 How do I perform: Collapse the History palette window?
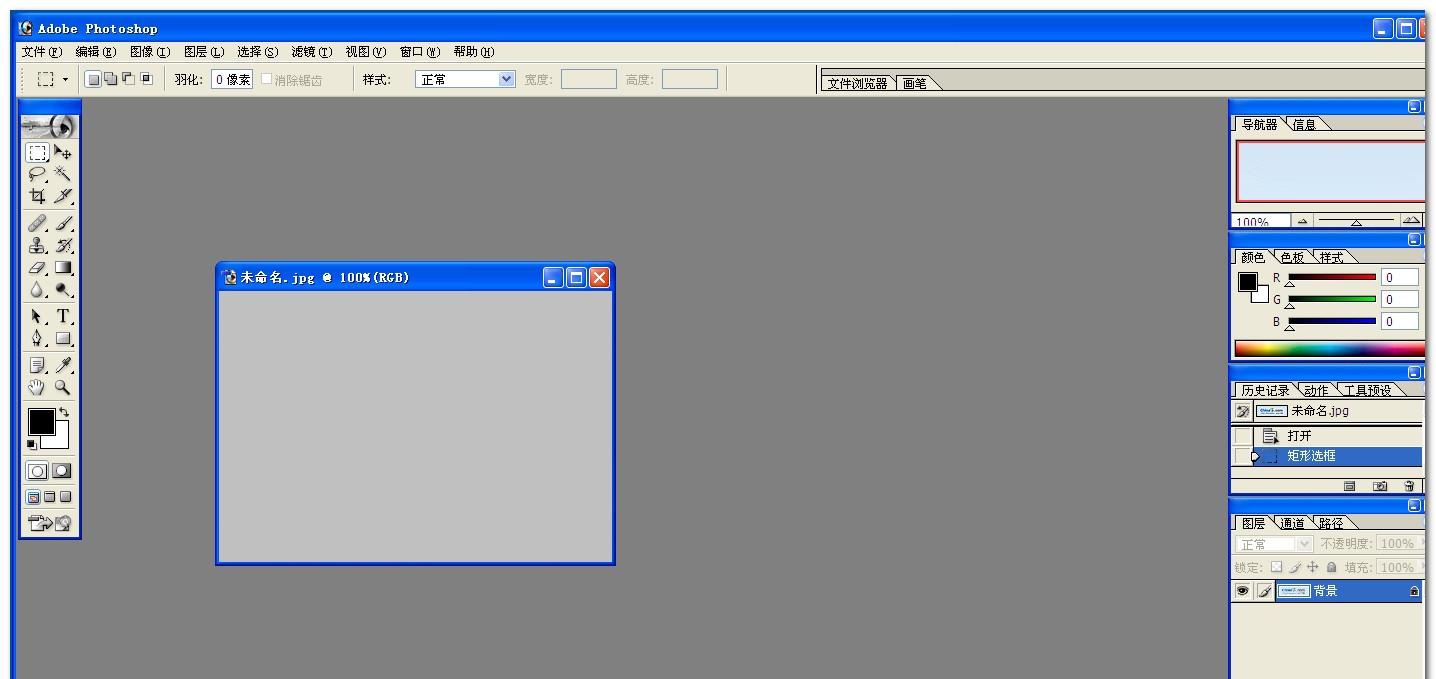[1414, 372]
